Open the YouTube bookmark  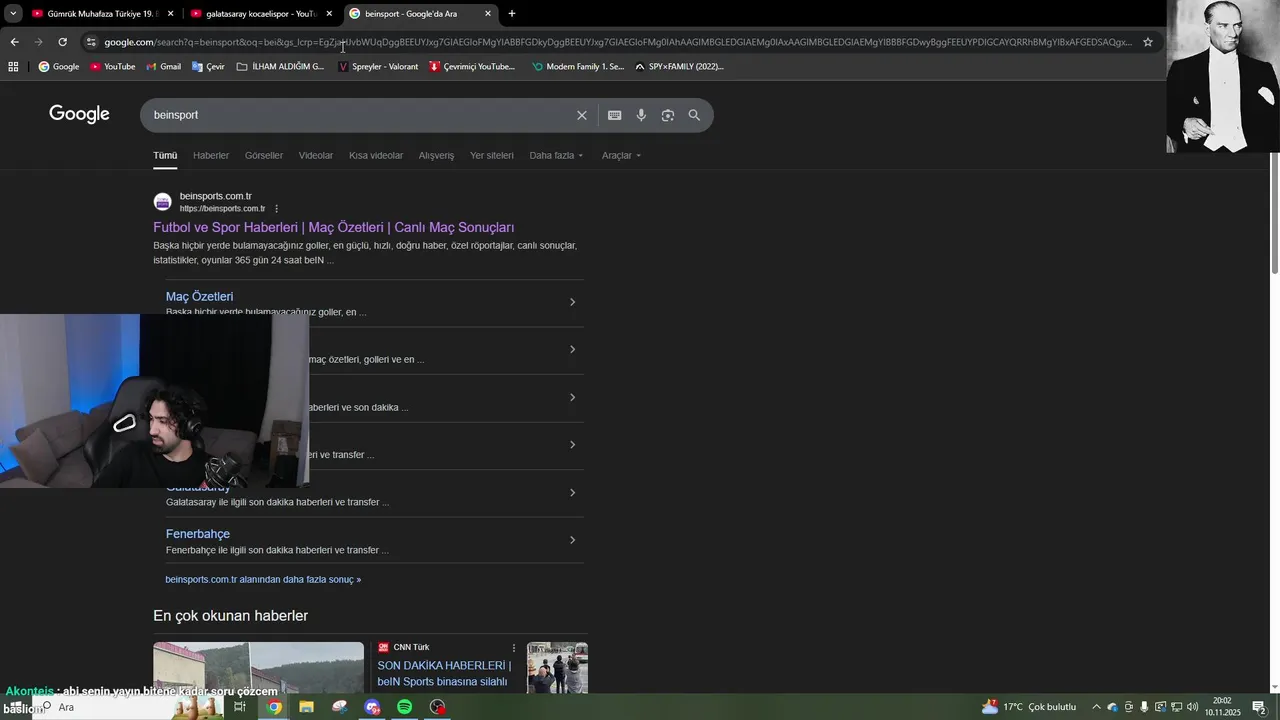[113, 67]
